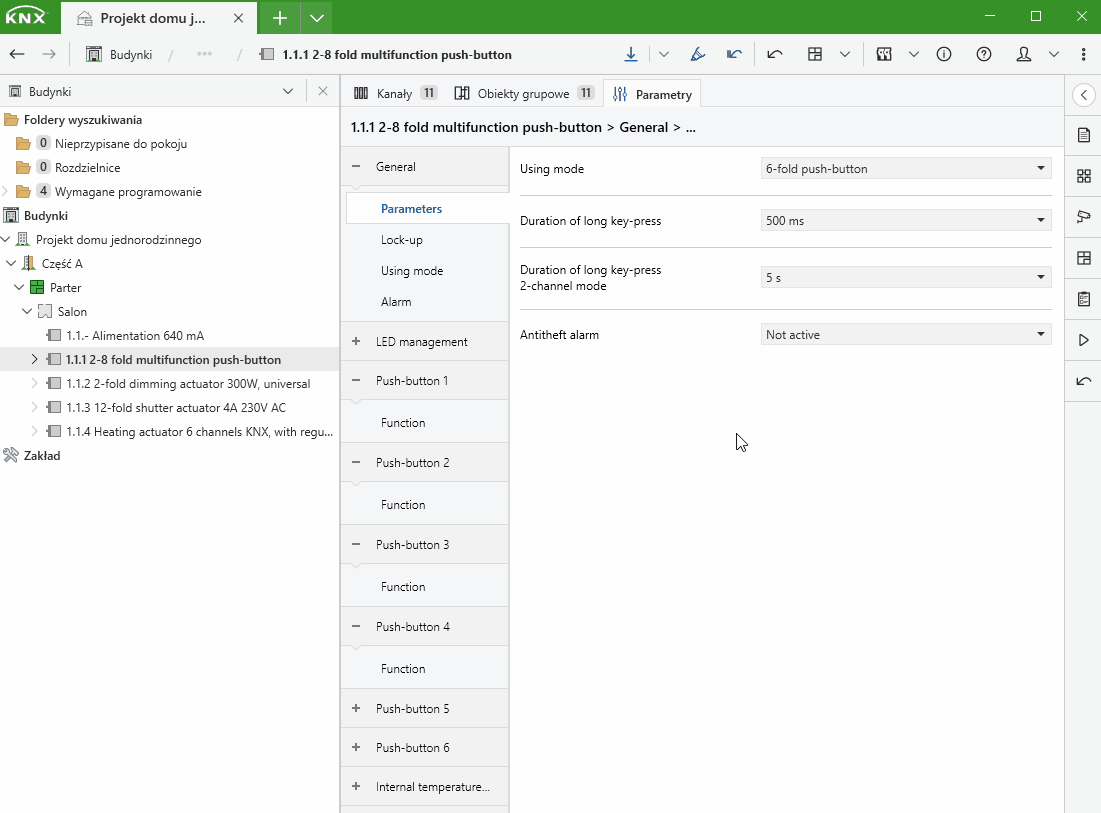1101x813 pixels.
Task: Expand the Push-button 5 section
Action: coord(356,709)
